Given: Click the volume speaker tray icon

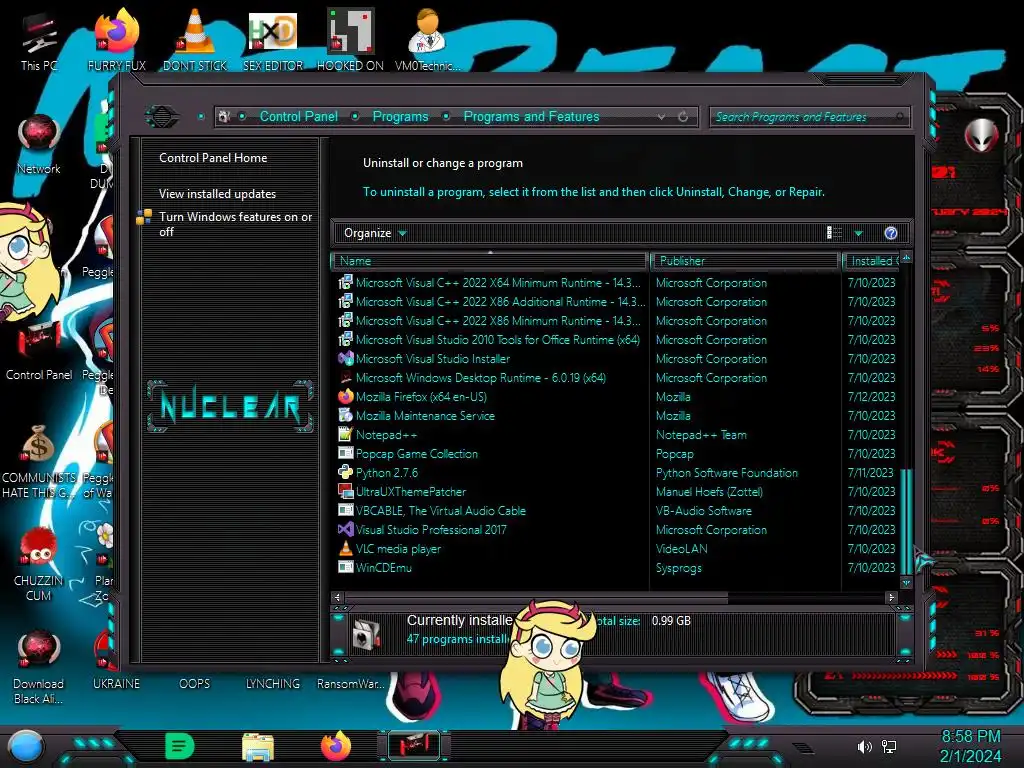Looking at the screenshot, I should (x=864, y=746).
